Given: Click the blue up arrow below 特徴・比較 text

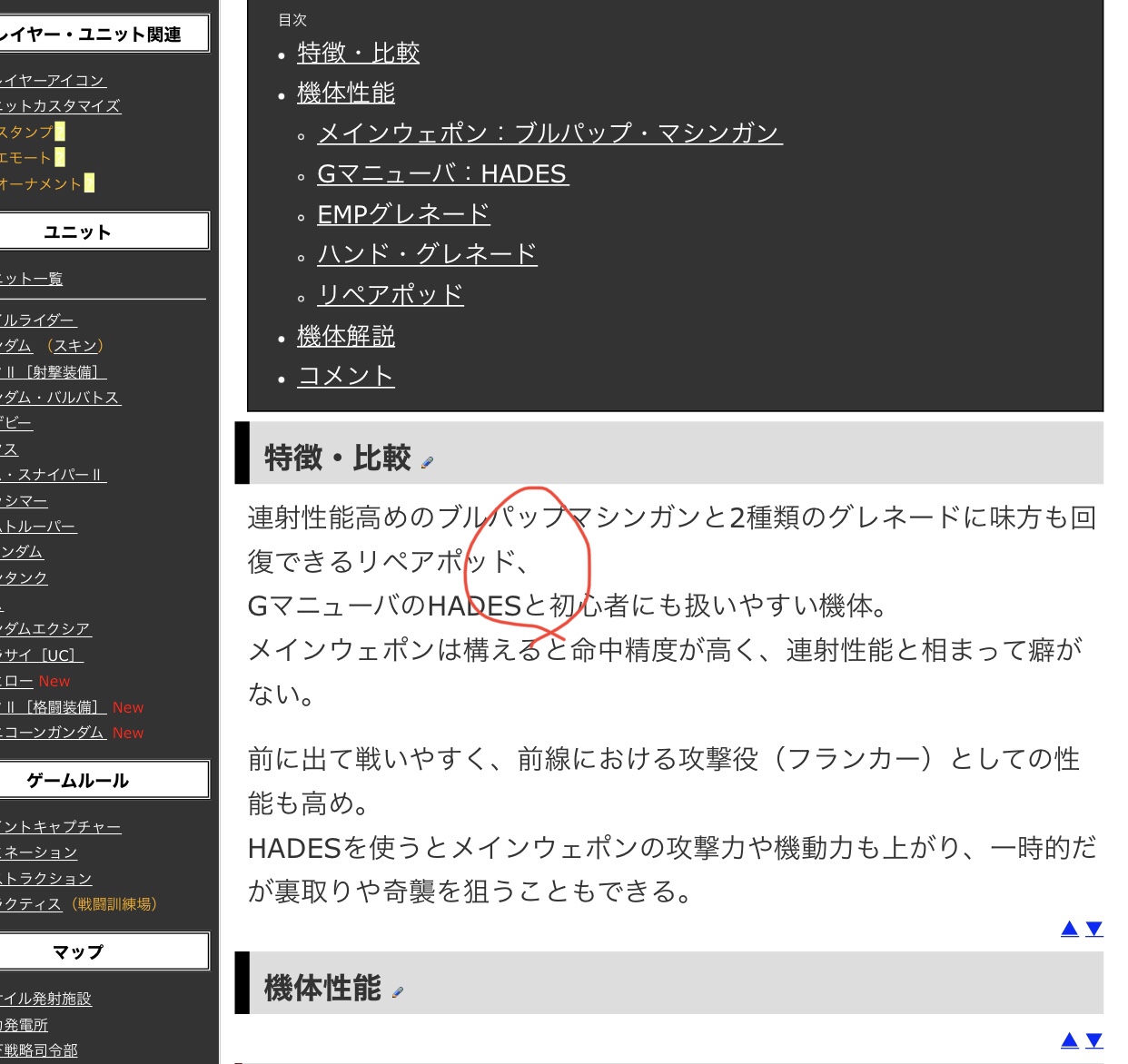Looking at the screenshot, I should coord(1070,929).
